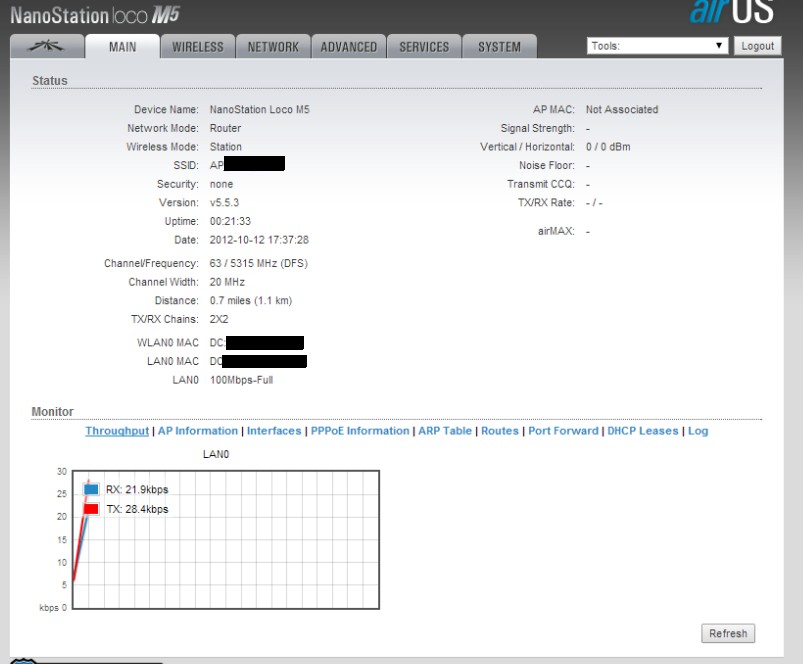This screenshot has height=664, width=803.
Task: Click the 'LAN0' chart title
Action: (216, 454)
